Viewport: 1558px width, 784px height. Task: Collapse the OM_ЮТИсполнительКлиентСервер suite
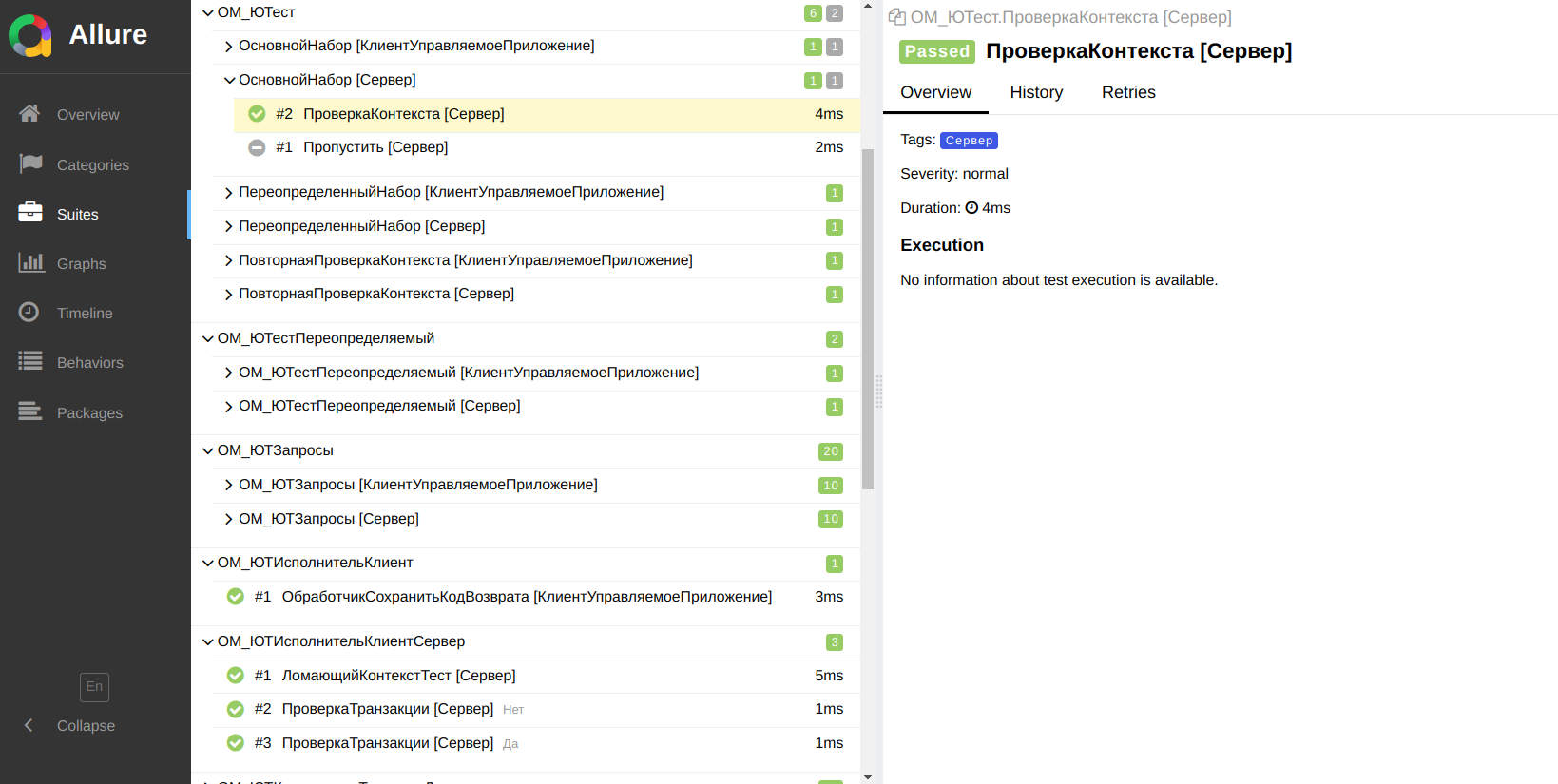pos(207,642)
